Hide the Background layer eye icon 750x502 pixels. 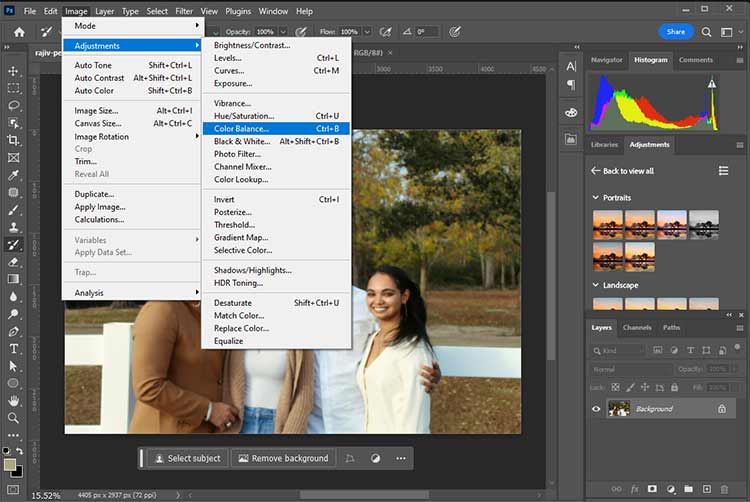[596, 409]
